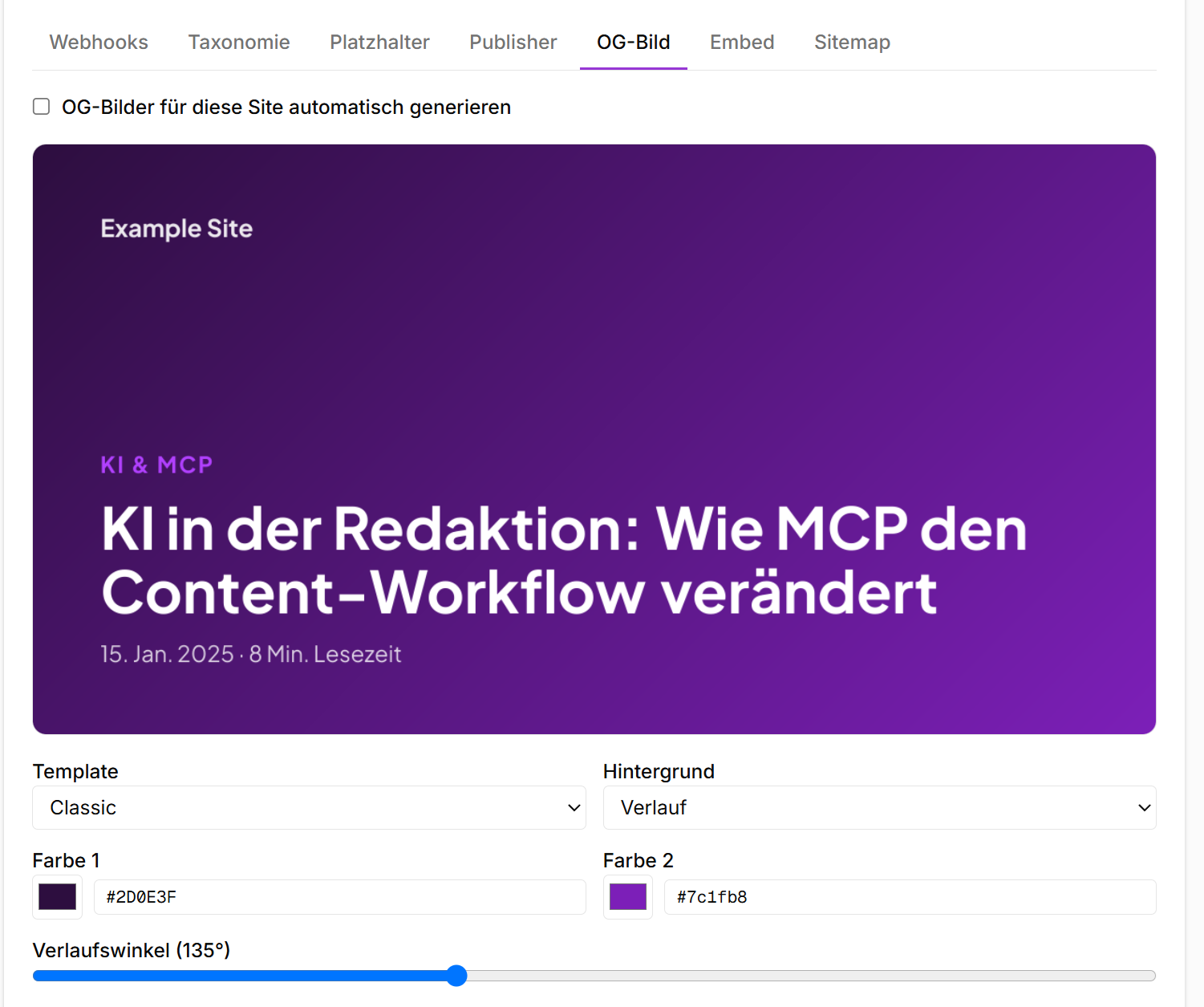This screenshot has height=1007, width=1204.
Task: Click the chevron arrow of Hintergrund select
Action: coord(1145,808)
